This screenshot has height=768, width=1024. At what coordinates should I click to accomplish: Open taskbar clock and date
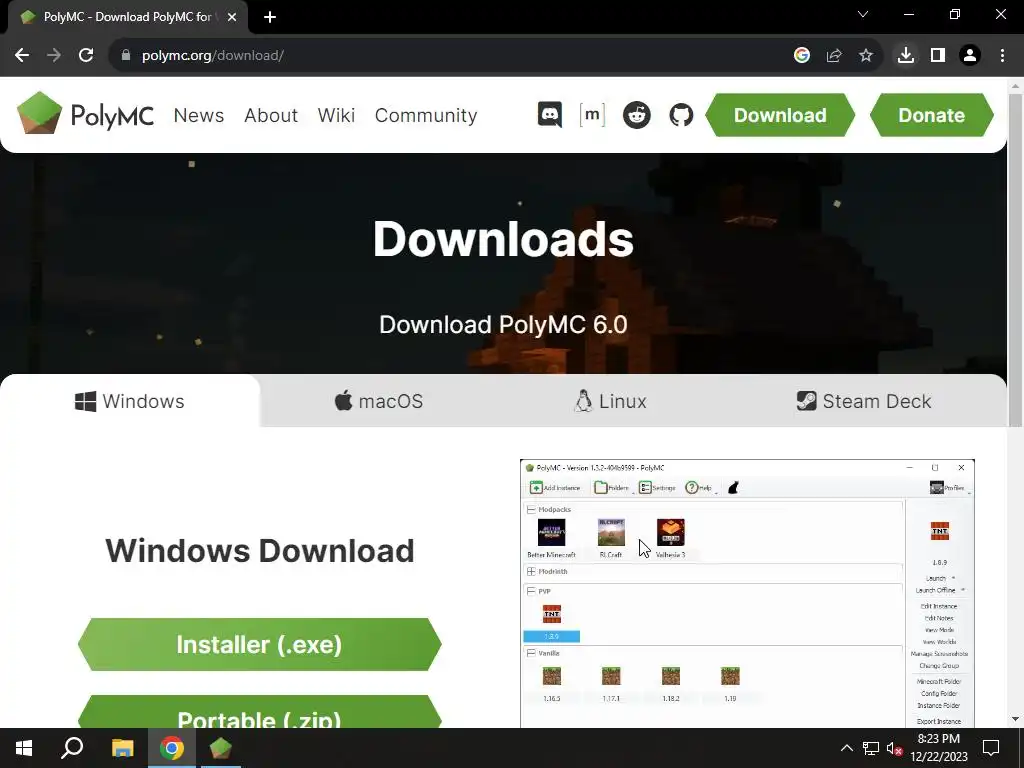tap(939, 748)
